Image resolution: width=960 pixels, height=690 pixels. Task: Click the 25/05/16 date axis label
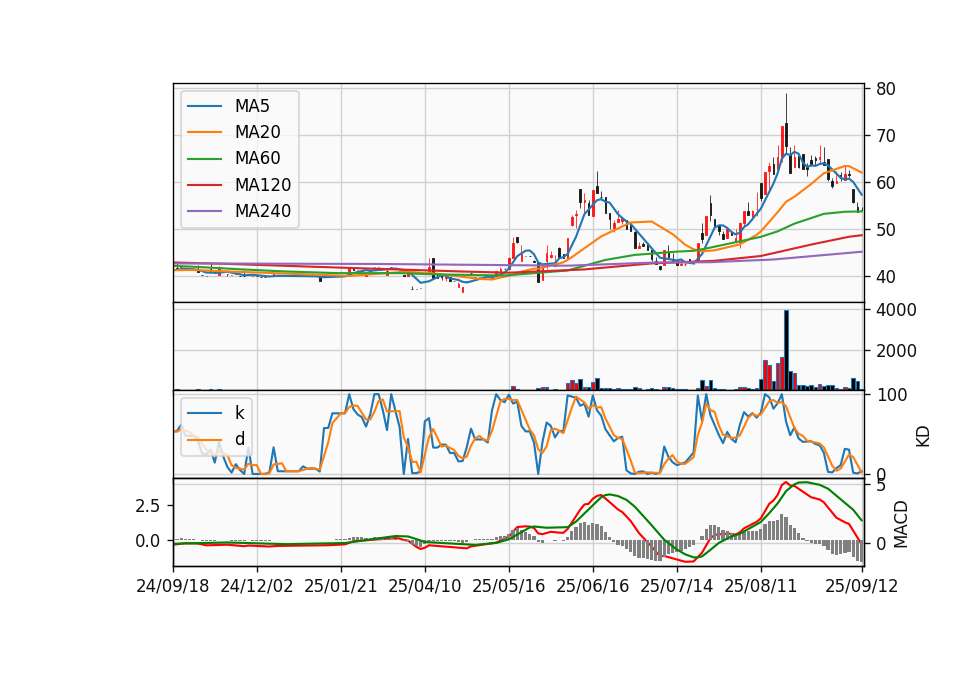[x=508, y=586]
